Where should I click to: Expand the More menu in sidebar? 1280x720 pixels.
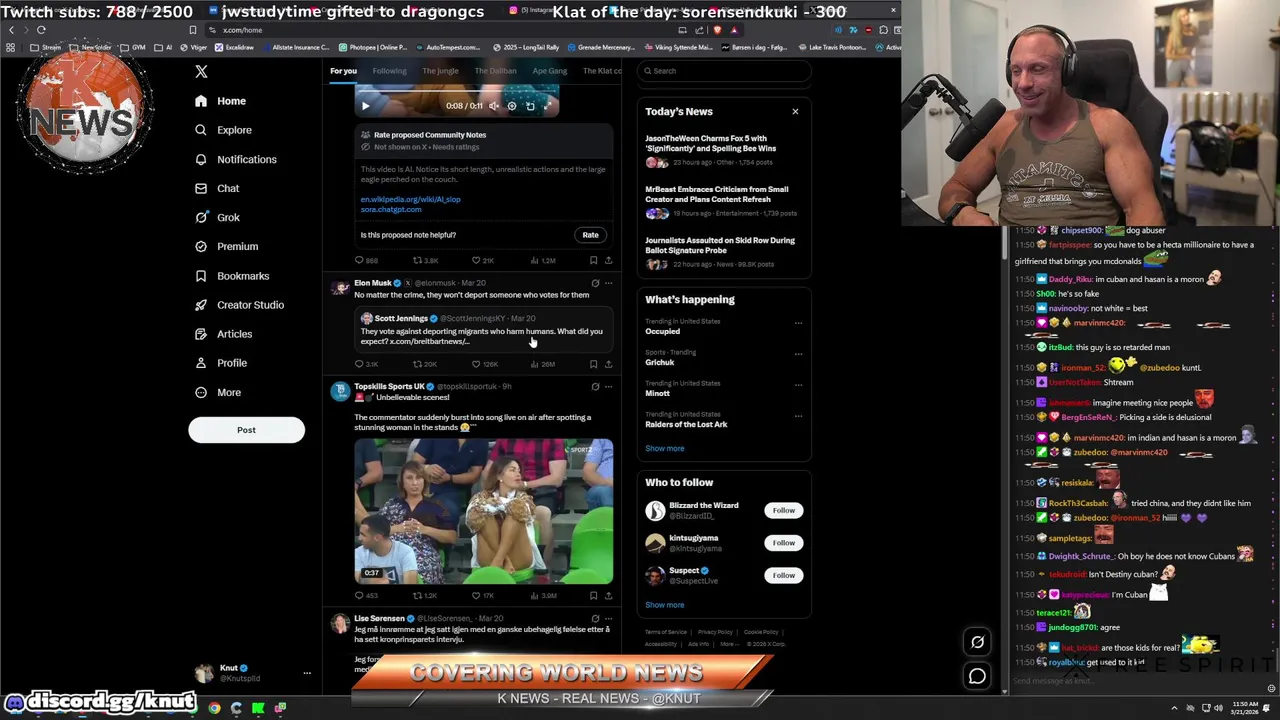point(218,392)
